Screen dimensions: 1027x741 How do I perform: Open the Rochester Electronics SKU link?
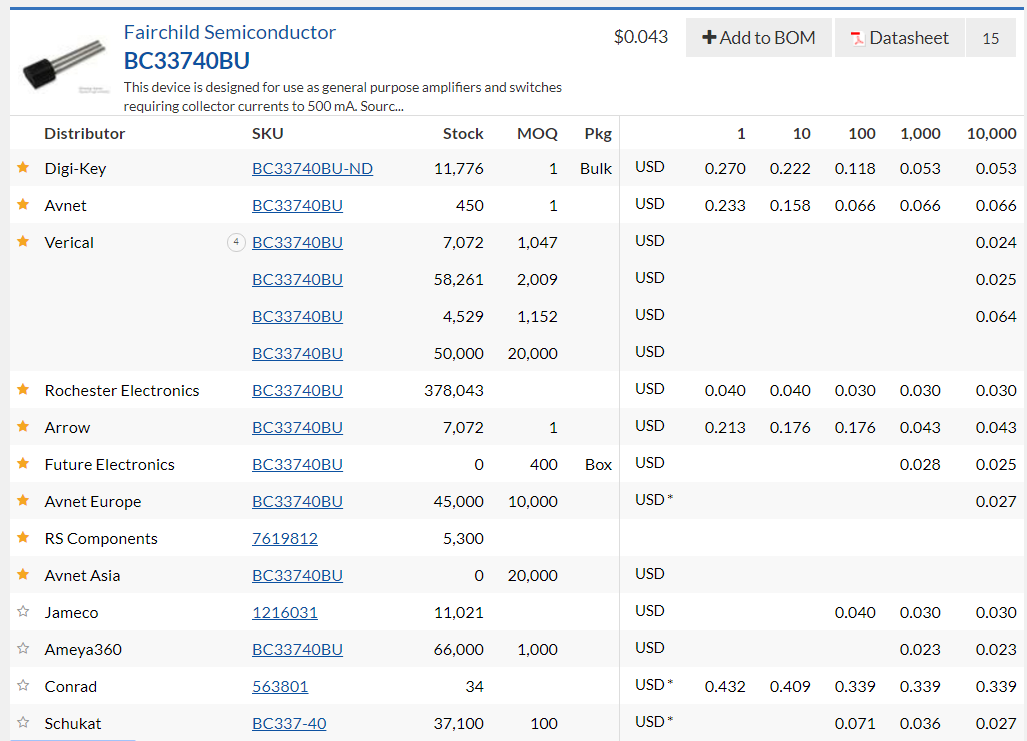pyautogui.click(x=297, y=390)
